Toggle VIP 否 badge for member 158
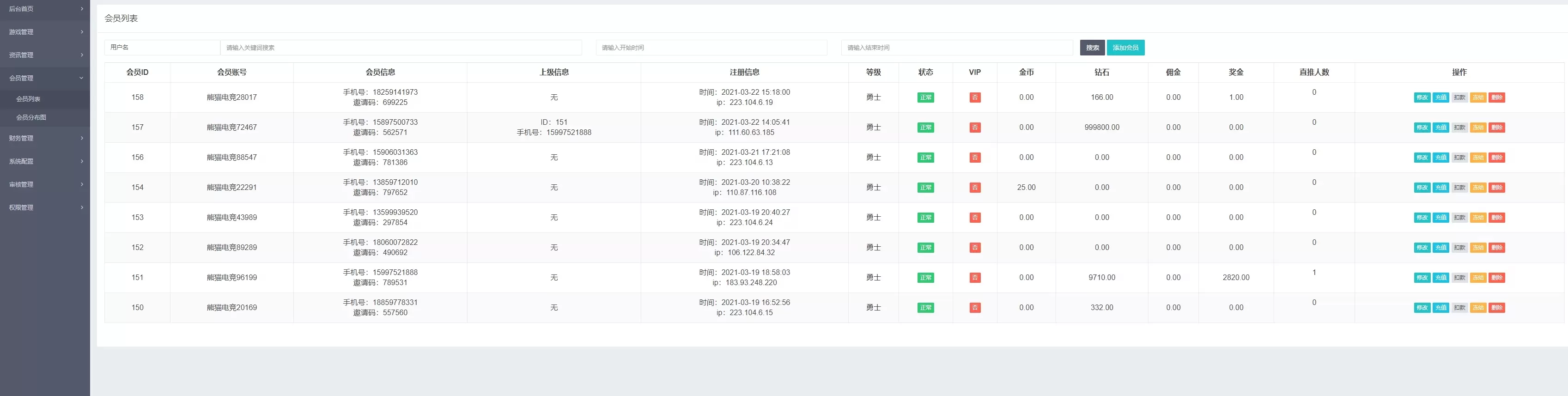The image size is (1568, 396). coord(974,97)
